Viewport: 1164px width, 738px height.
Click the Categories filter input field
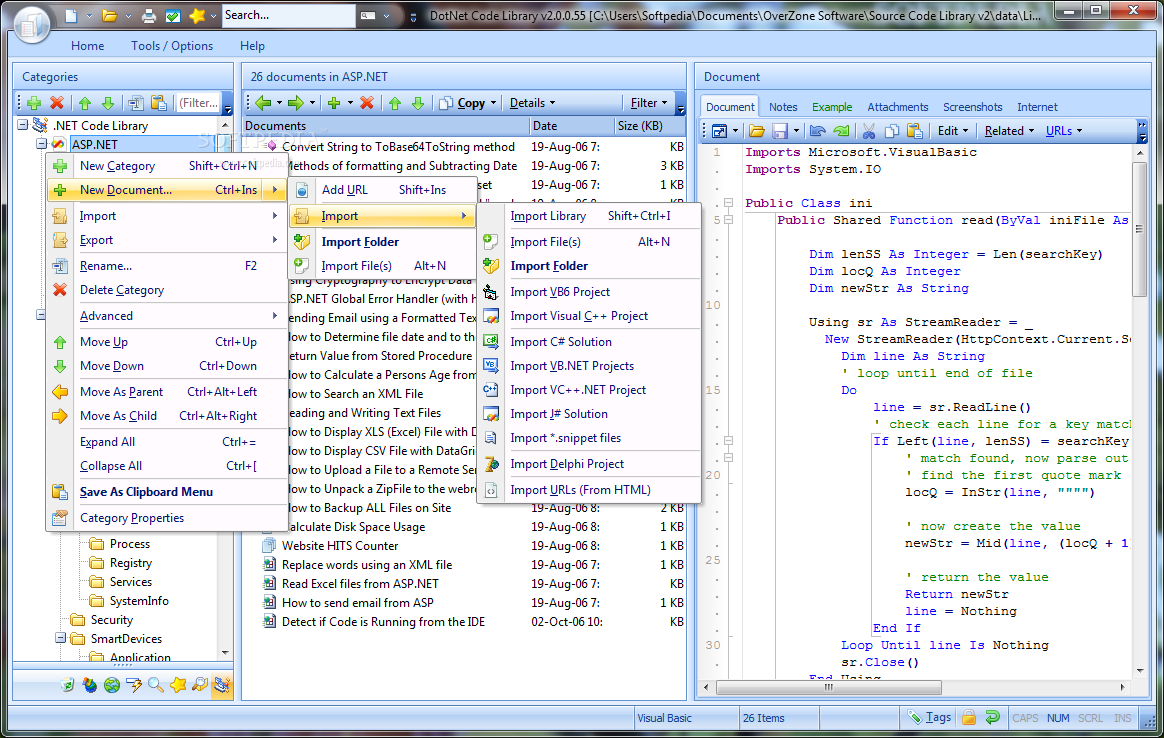[x=198, y=103]
